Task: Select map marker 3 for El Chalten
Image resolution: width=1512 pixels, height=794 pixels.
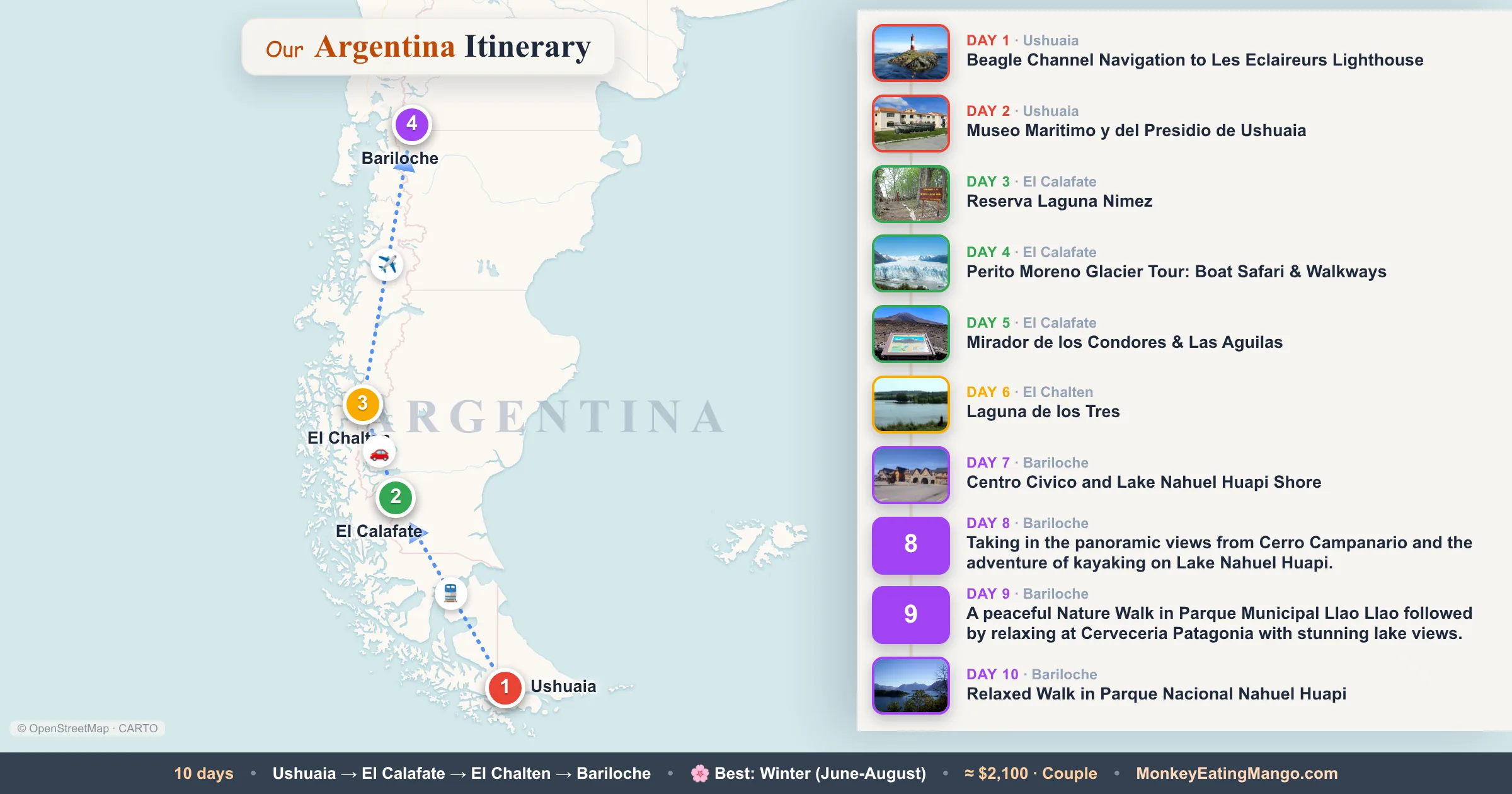Action: [362, 404]
